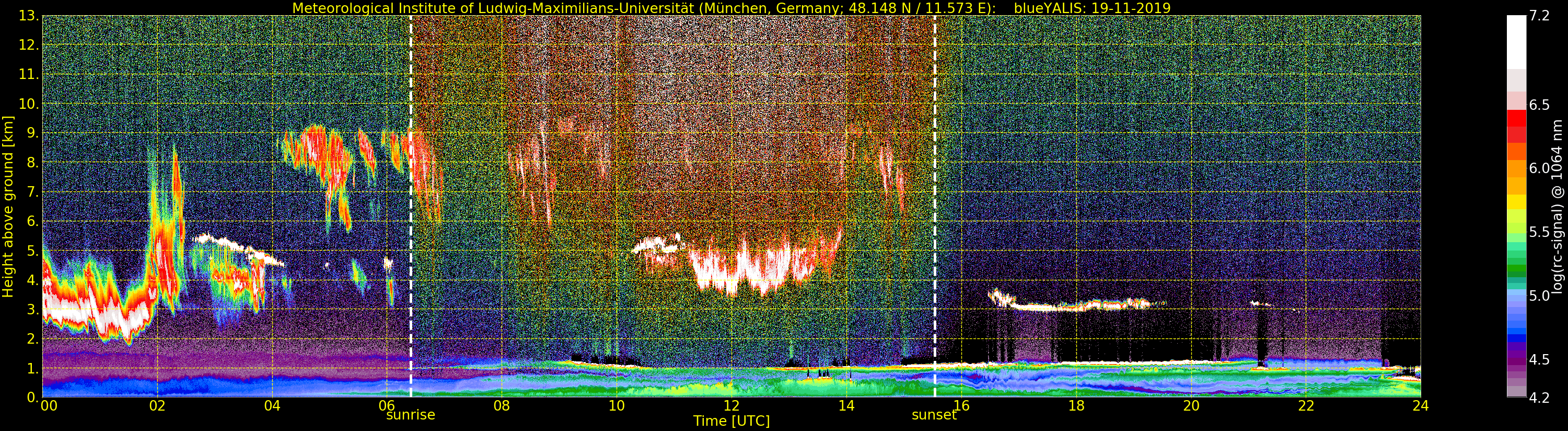Click the '8.' height axis tick label

(x=33, y=163)
